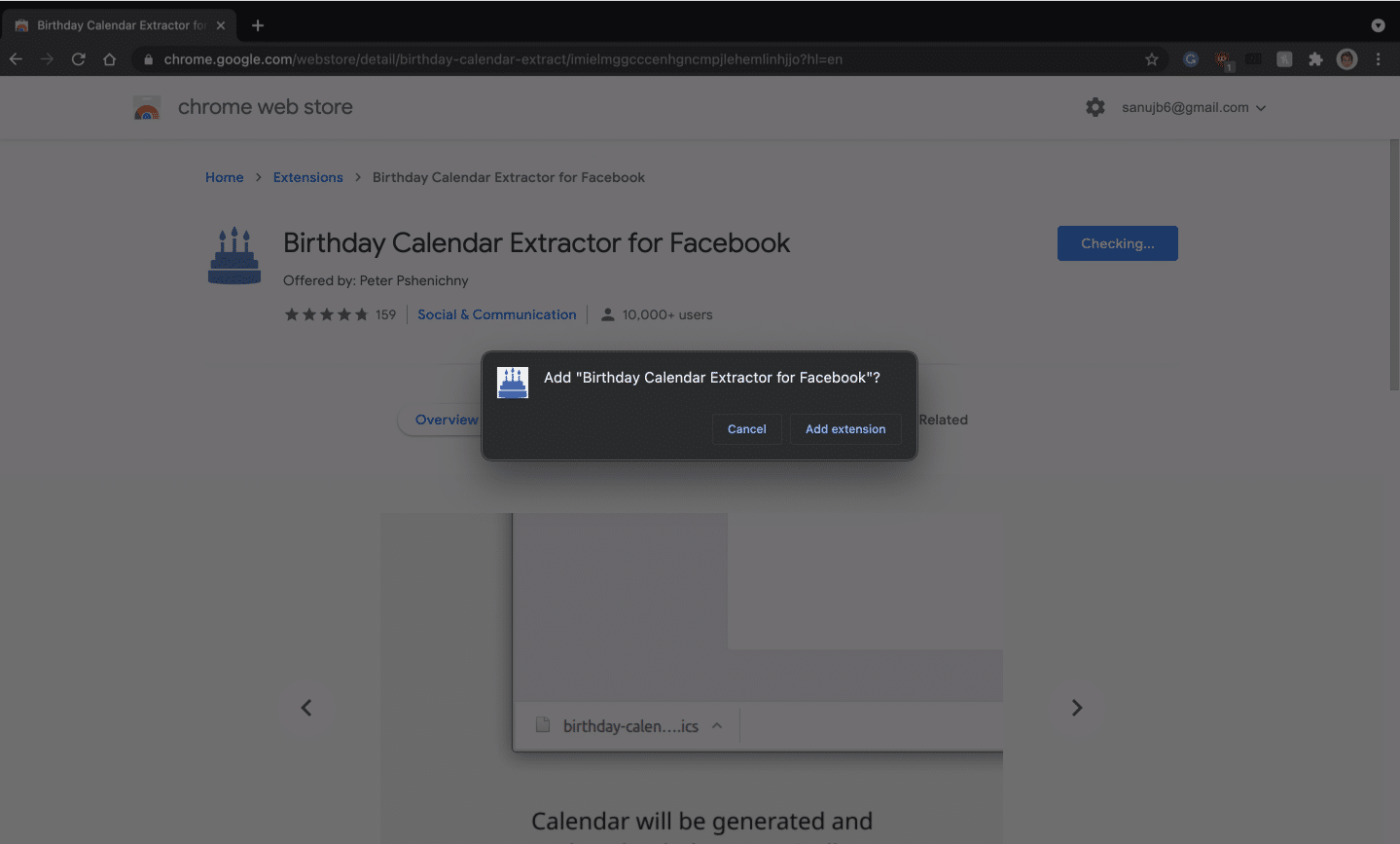Viewport: 1400px width, 844px height.
Task: Switch to the Overview tab
Action: pos(446,420)
